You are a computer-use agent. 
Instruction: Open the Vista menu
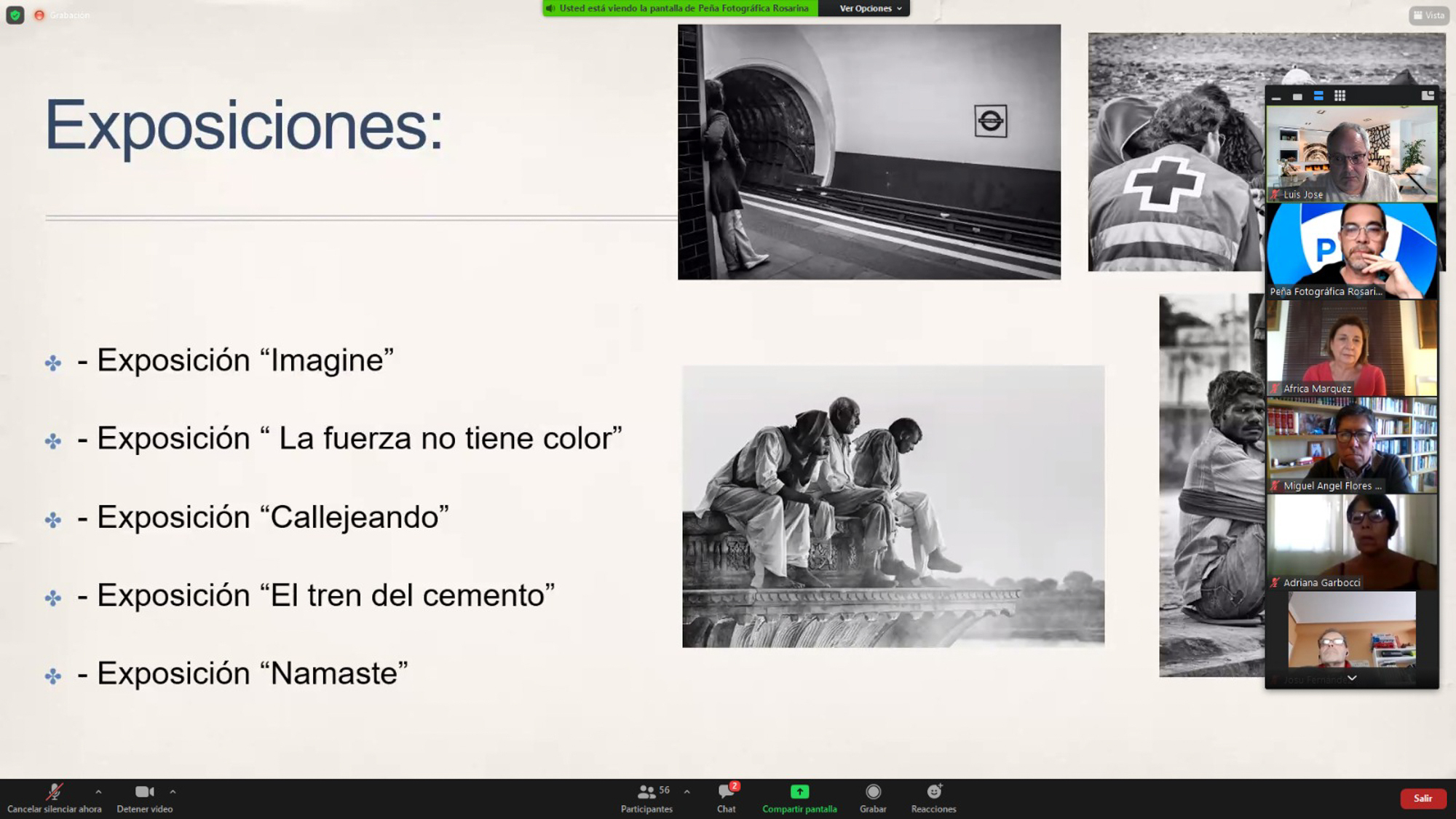tap(1428, 15)
